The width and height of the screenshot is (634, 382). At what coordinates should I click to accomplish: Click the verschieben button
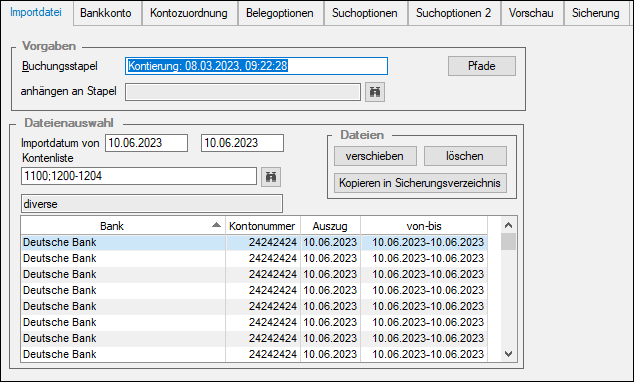point(375,156)
